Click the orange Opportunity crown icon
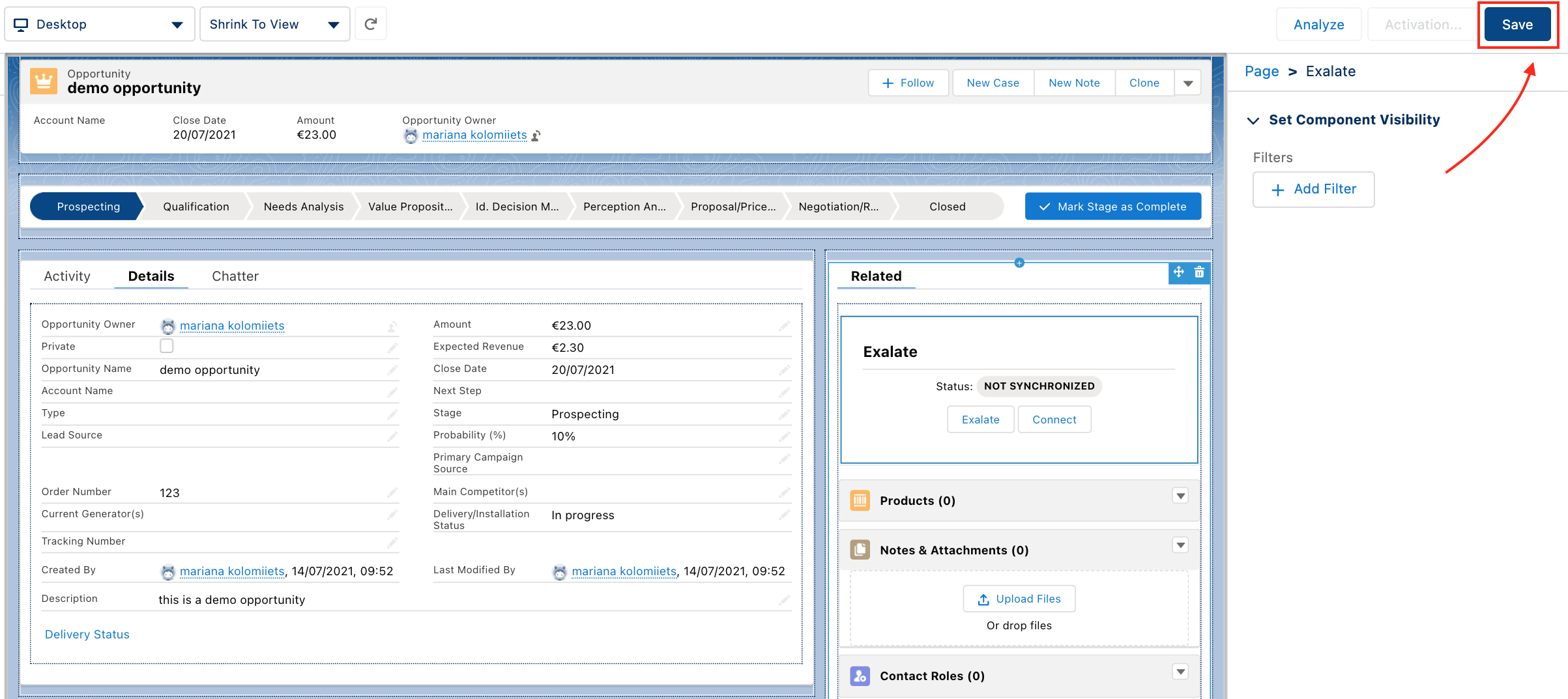 tap(44, 81)
